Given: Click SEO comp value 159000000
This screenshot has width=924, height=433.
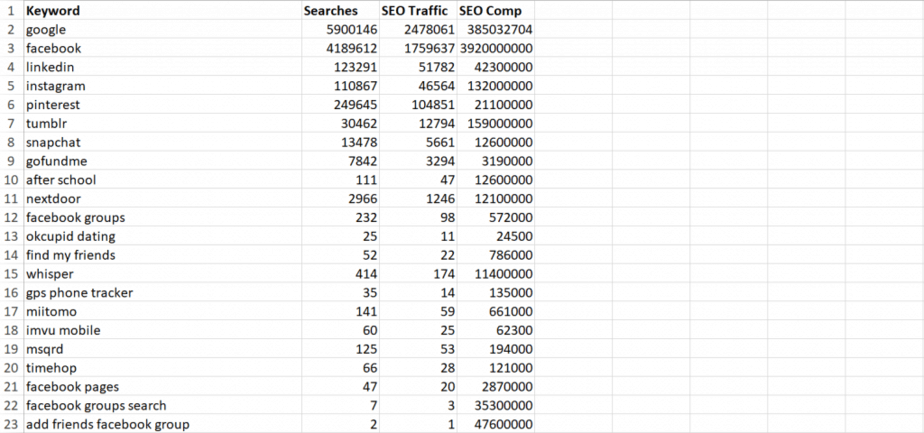Looking at the screenshot, I should click(496, 124).
